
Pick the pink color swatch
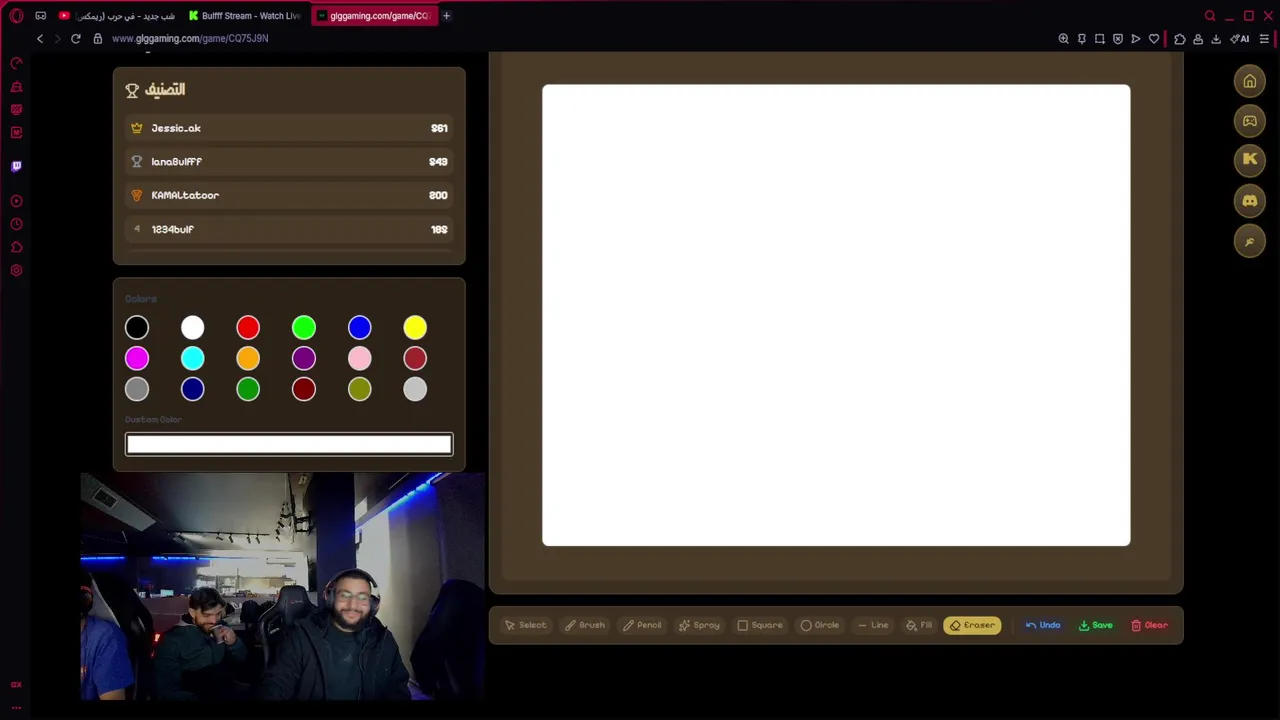pyautogui.click(x=360, y=358)
